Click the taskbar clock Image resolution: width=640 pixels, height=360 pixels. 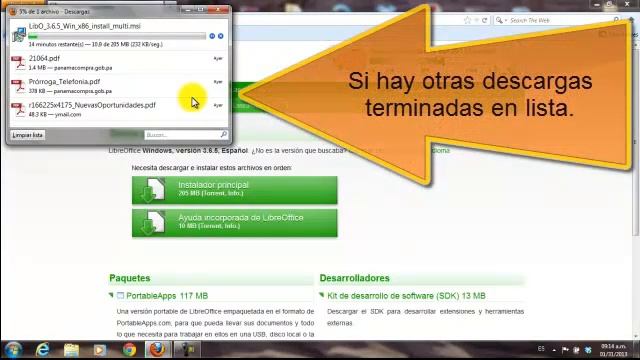coord(613,350)
